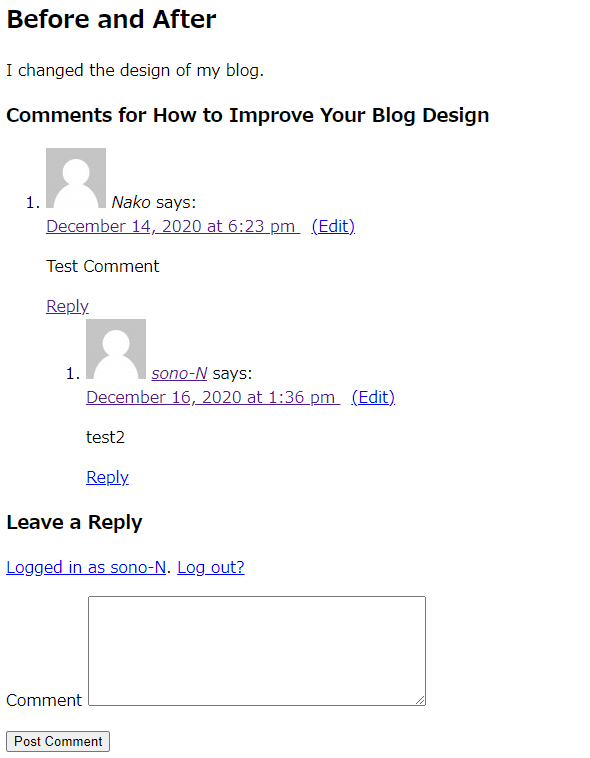Open the December 16, 2020 comment permalink

click(213, 397)
